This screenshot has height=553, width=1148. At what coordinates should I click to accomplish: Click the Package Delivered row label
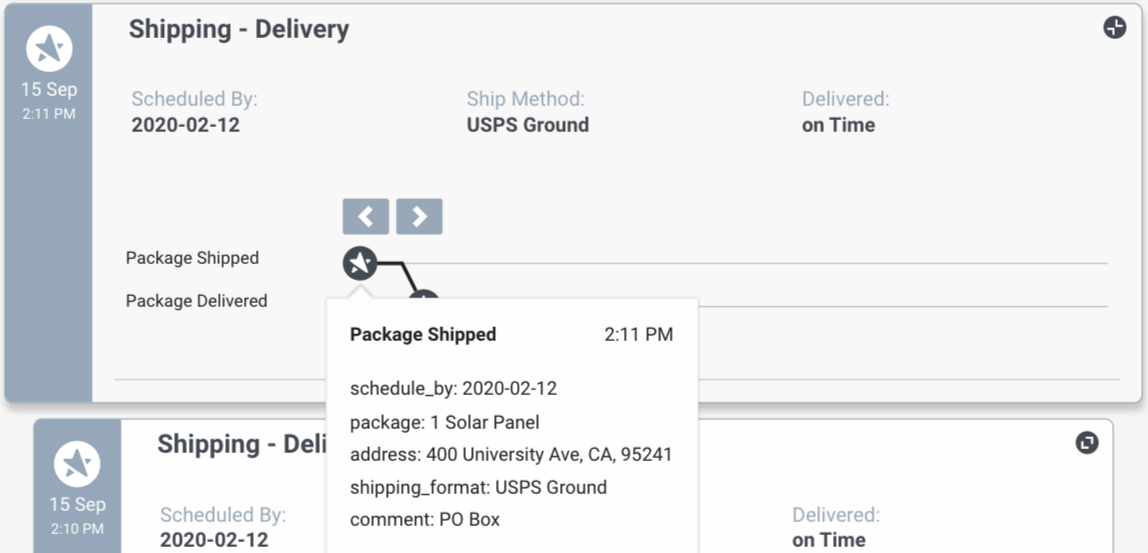tap(196, 301)
